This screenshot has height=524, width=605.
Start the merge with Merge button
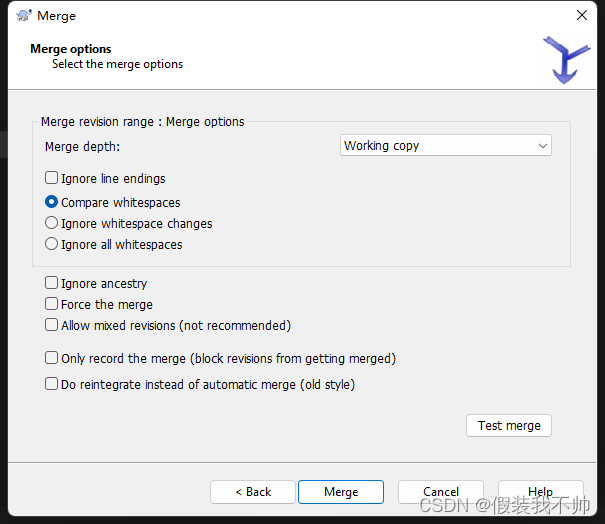(x=341, y=492)
